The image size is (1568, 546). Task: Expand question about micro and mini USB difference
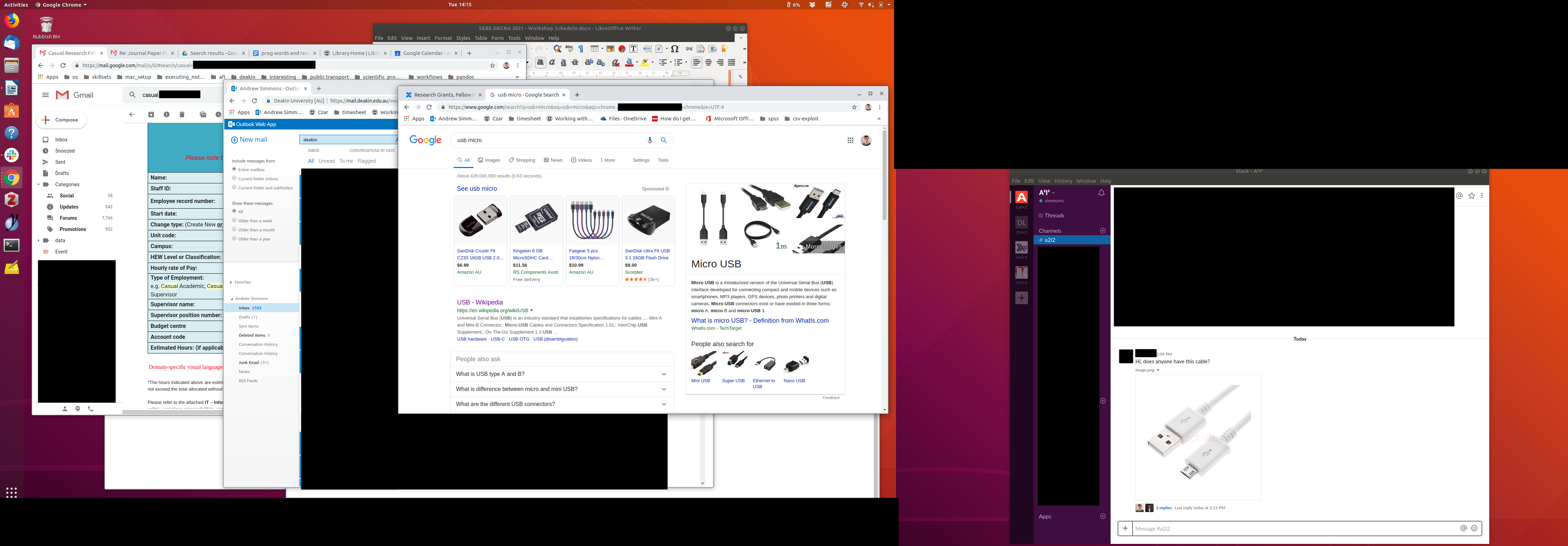click(x=664, y=389)
